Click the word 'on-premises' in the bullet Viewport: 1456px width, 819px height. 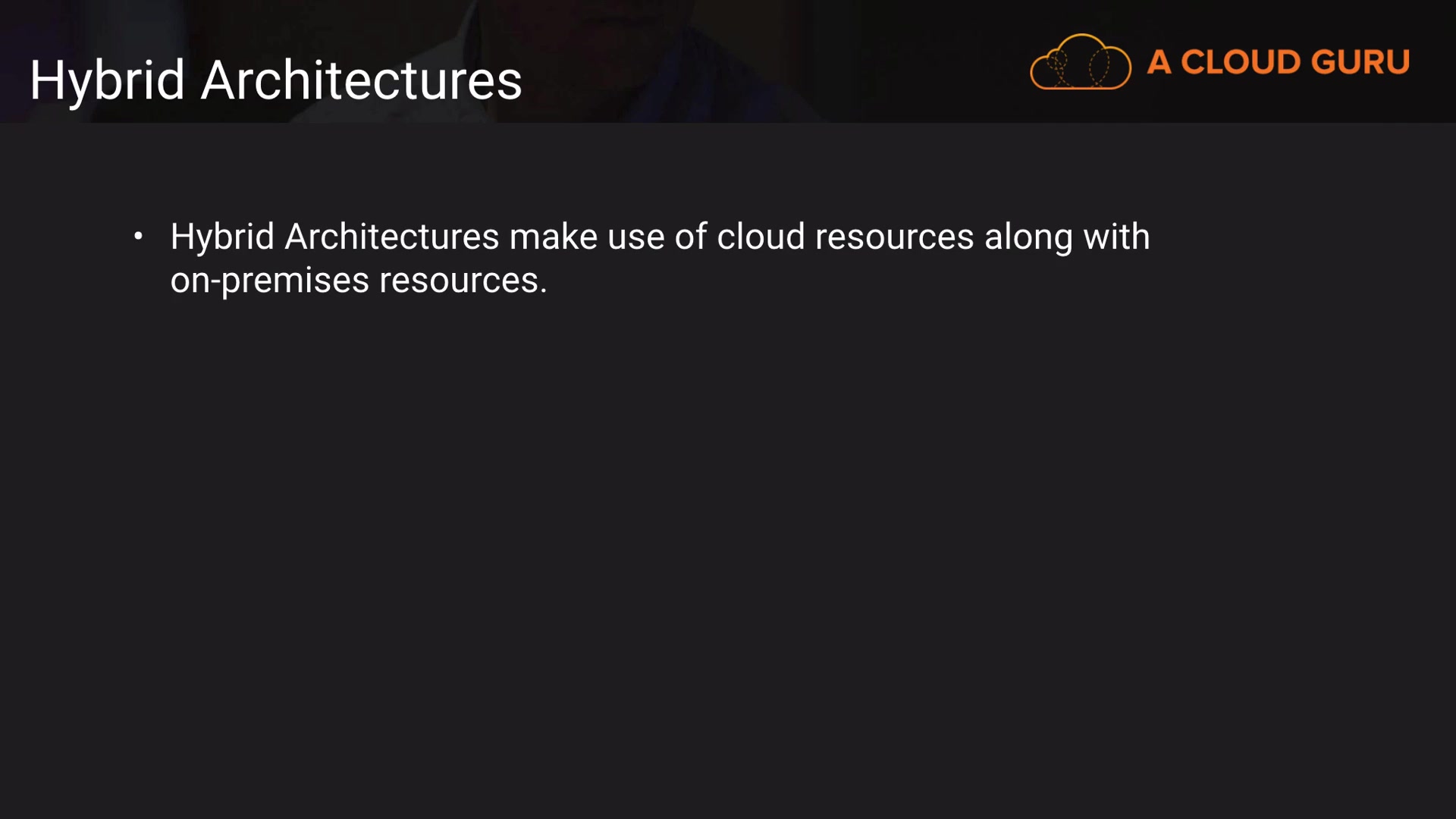(x=269, y=281)
